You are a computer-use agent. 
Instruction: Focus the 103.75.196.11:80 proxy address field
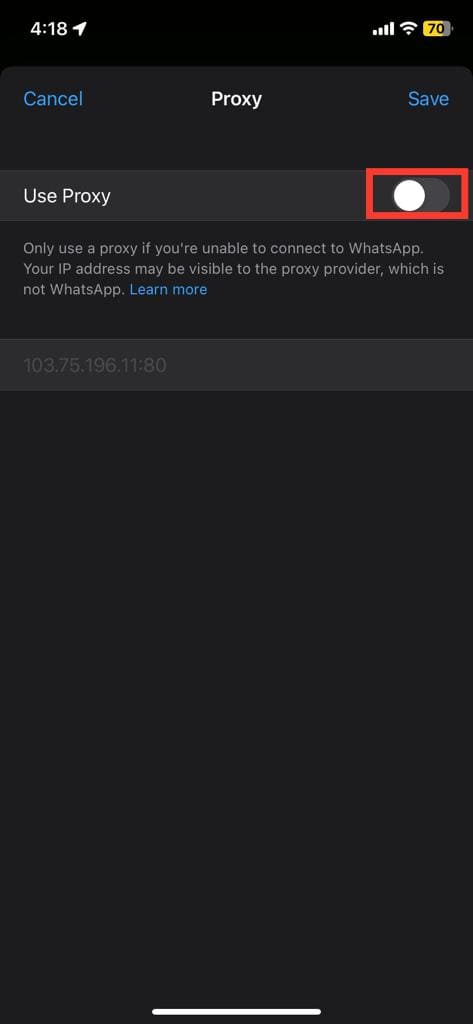[x=236, y=365]
